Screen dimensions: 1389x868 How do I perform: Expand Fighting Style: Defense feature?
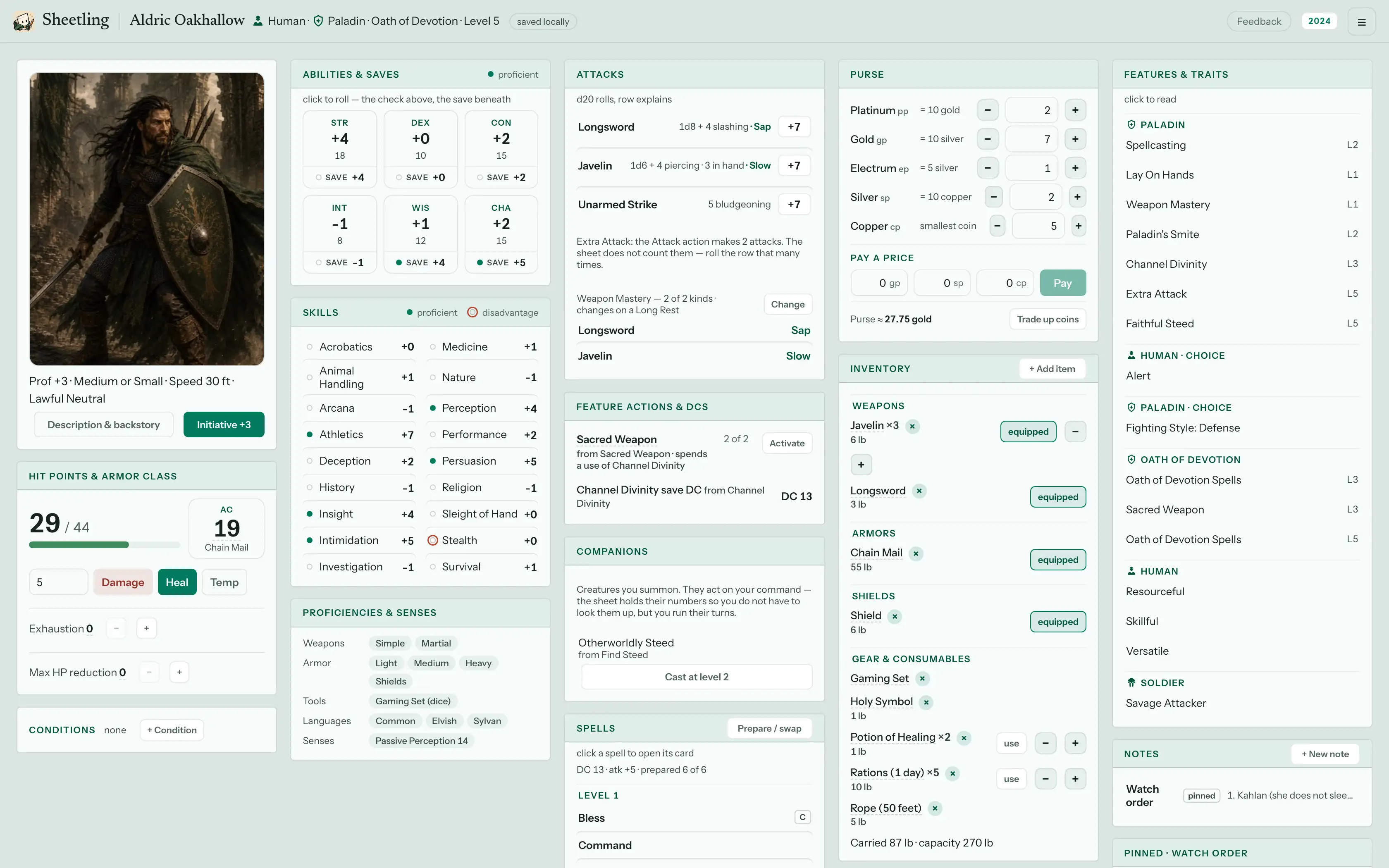click(1241, 428)
